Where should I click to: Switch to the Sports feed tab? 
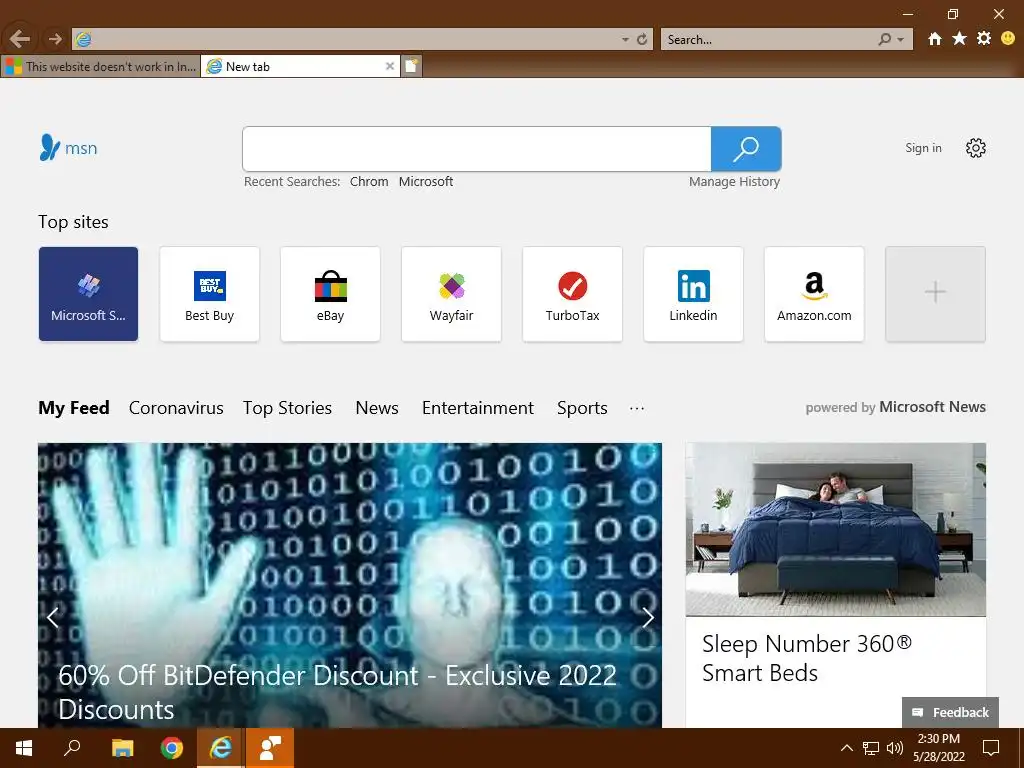pos(582,408)
